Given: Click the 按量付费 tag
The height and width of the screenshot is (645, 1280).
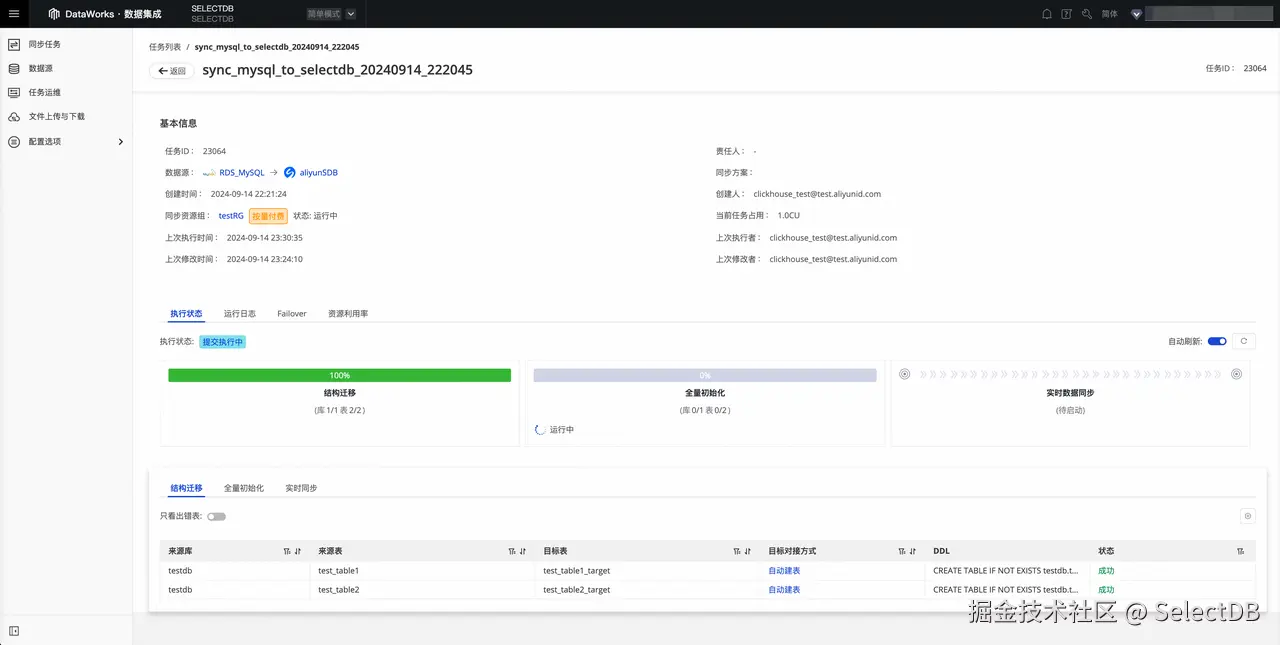Looking at the screenshot, I should pyautogui.click(x=268, y=216).
